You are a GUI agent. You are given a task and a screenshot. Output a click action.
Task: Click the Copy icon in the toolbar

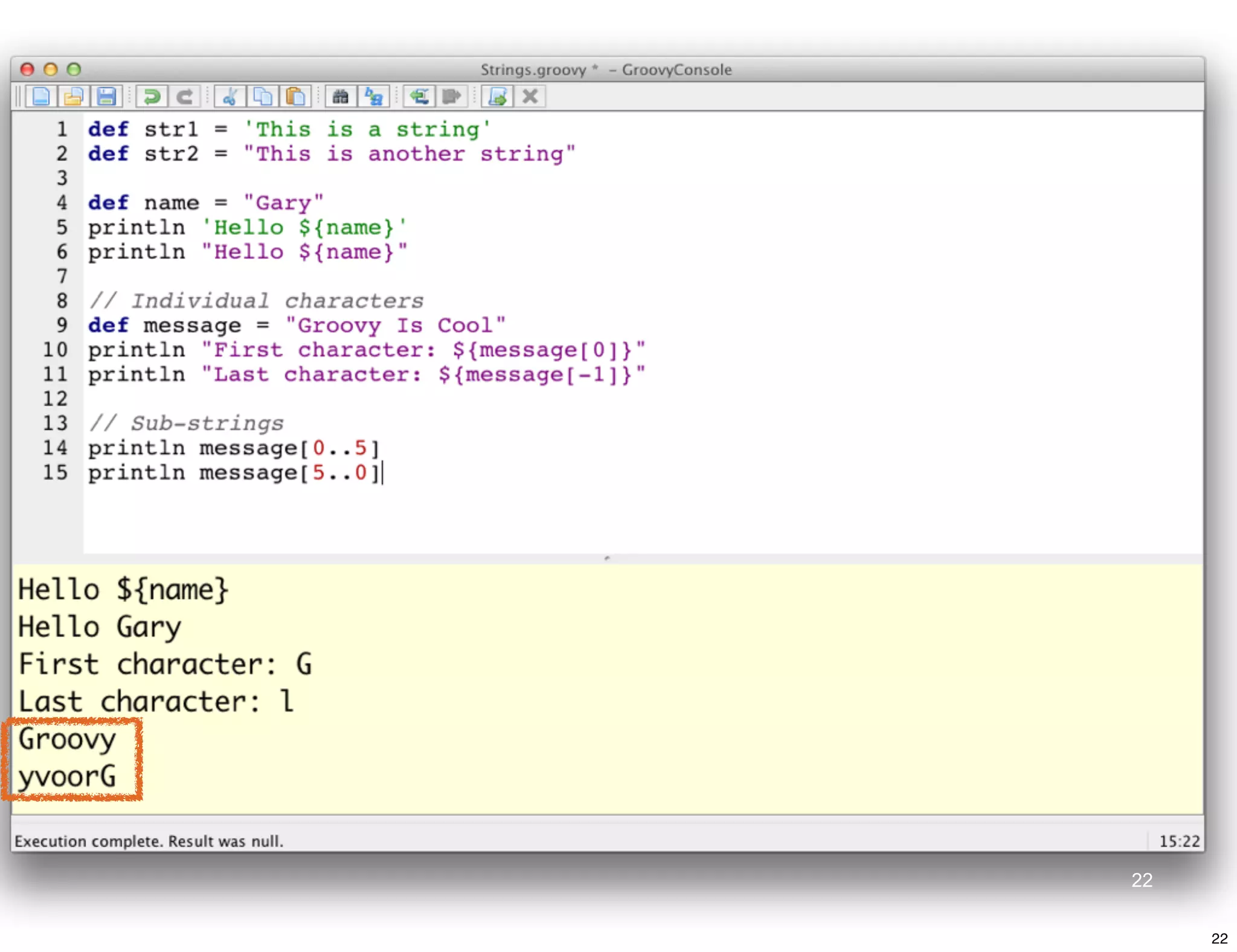point(262,97)
